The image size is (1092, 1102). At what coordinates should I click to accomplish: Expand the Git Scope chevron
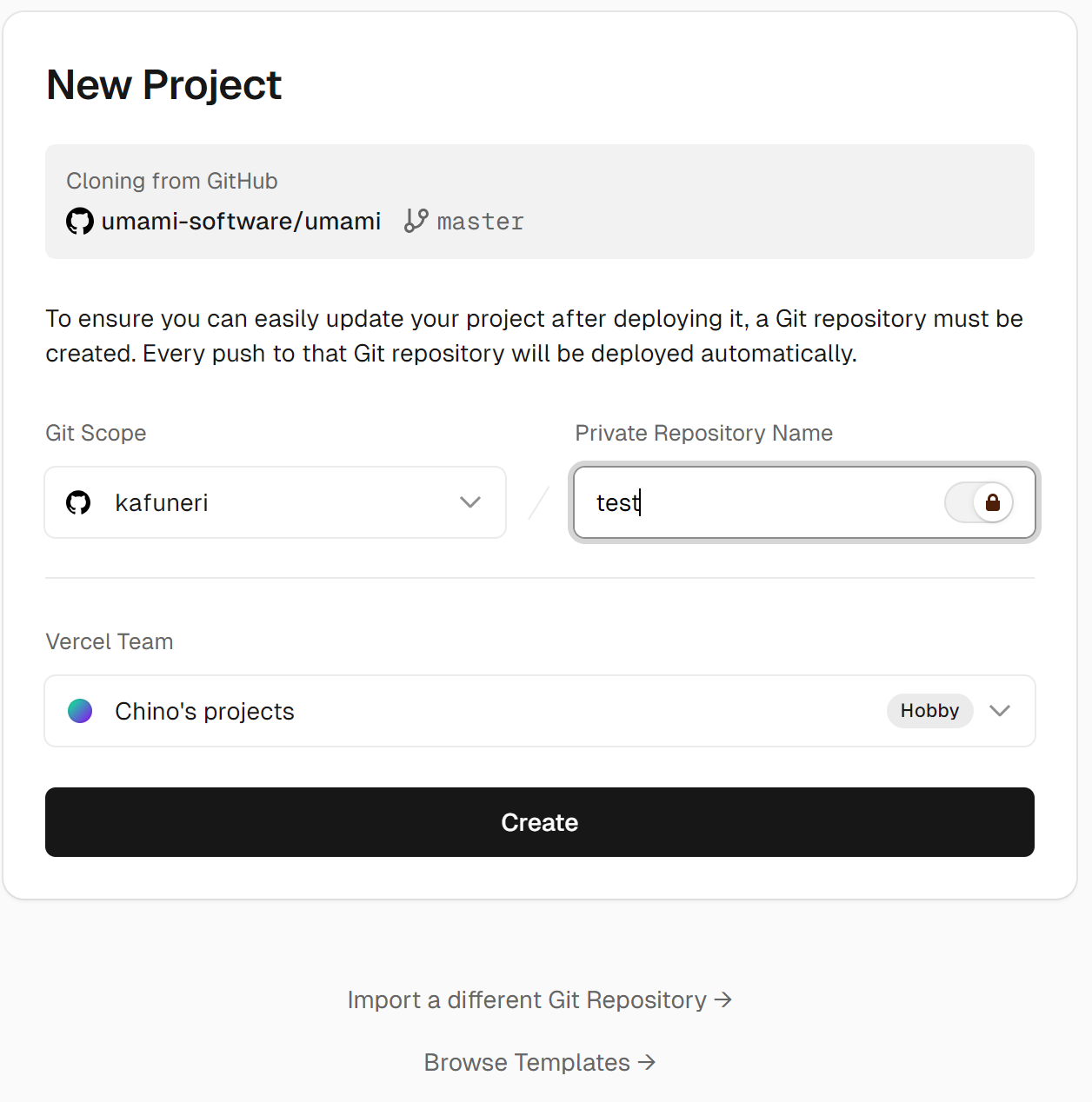tap(470, 502)
